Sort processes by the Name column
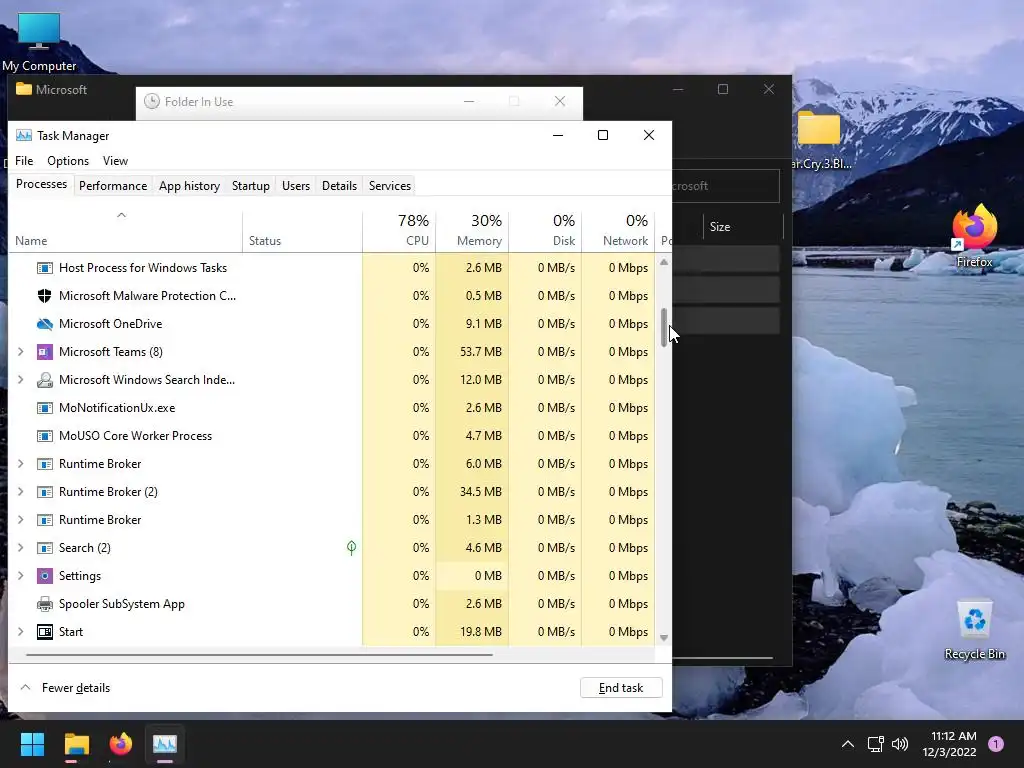 pos(125,231)
